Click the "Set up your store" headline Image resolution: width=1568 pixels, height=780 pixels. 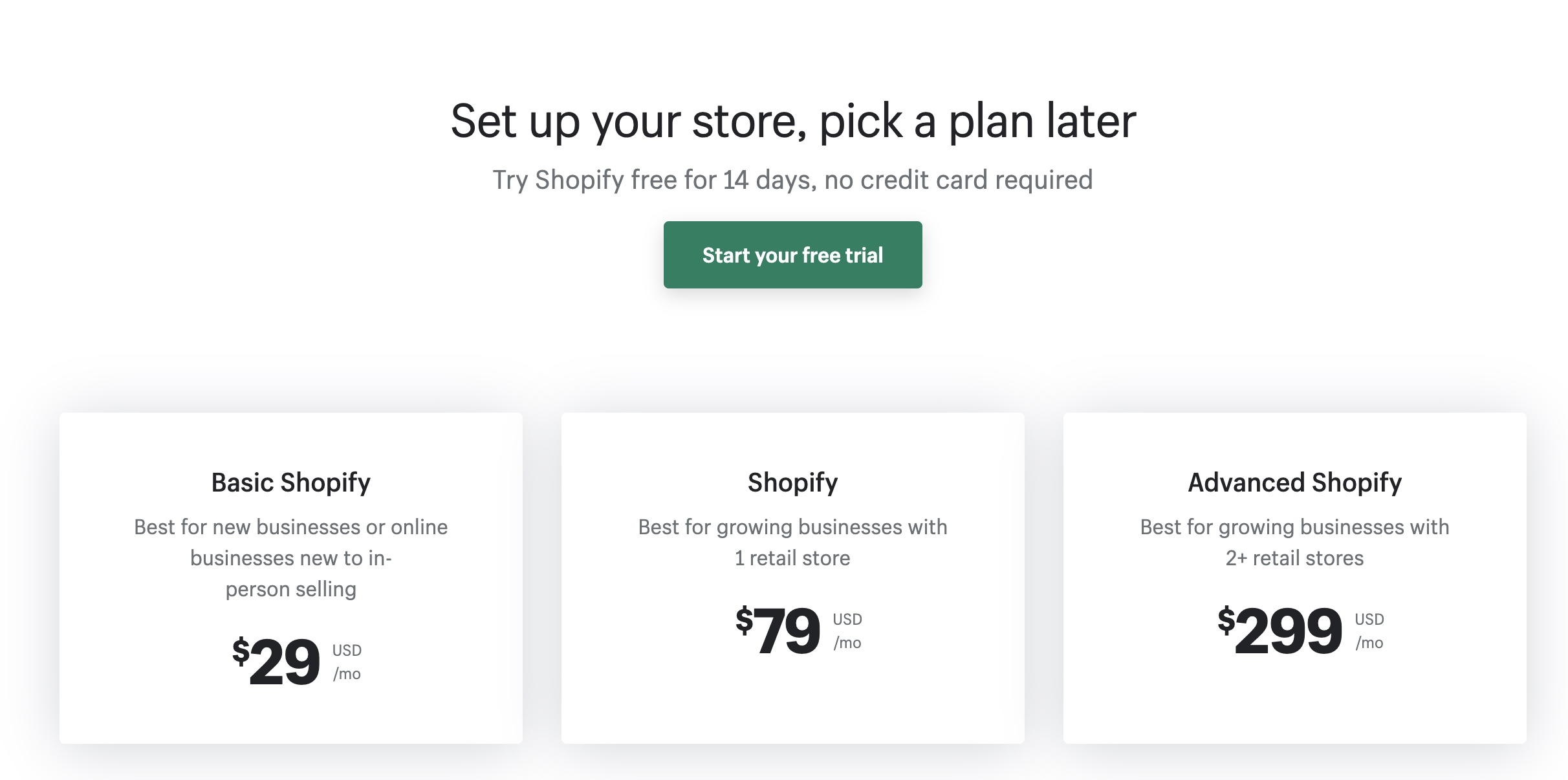click(x=793, y=121)
